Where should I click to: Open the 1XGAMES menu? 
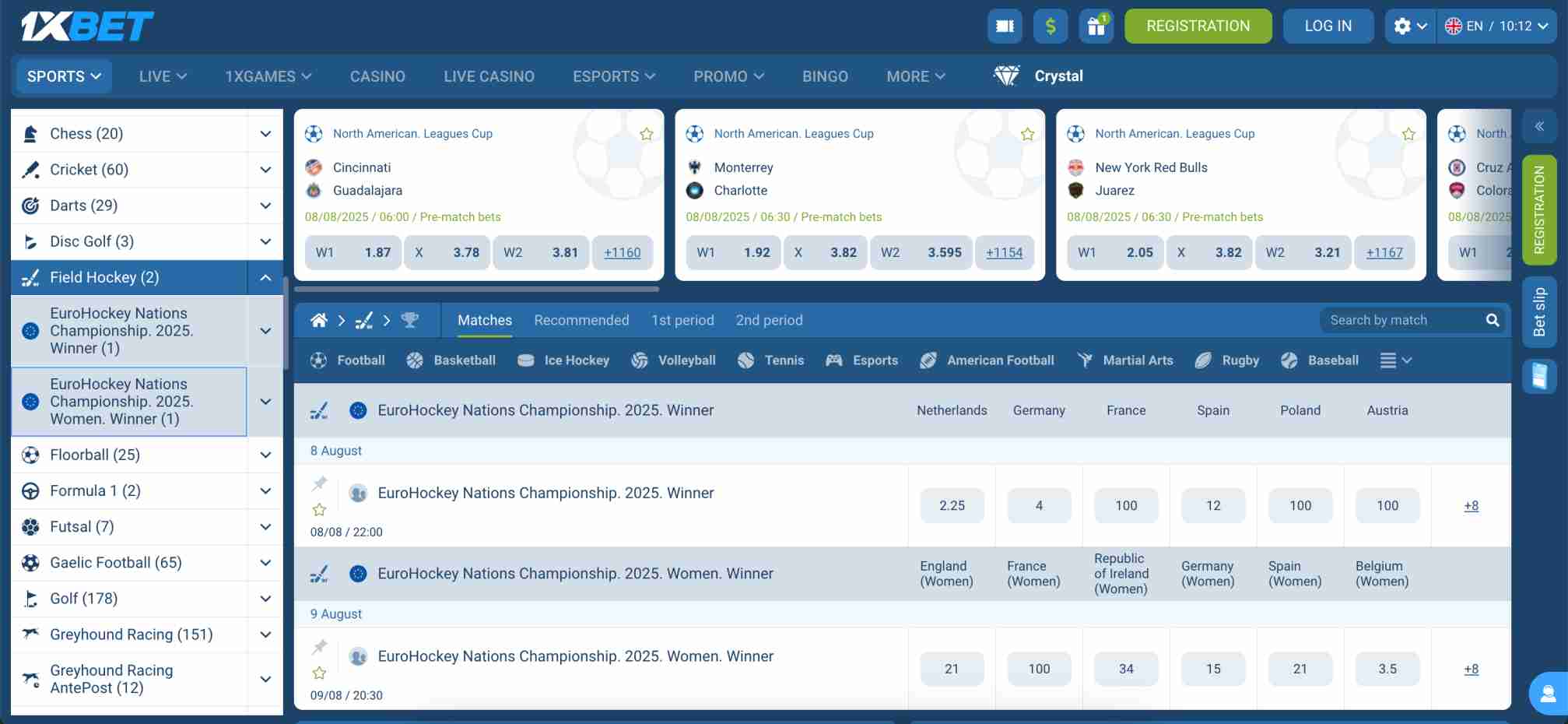coord(268,76)
